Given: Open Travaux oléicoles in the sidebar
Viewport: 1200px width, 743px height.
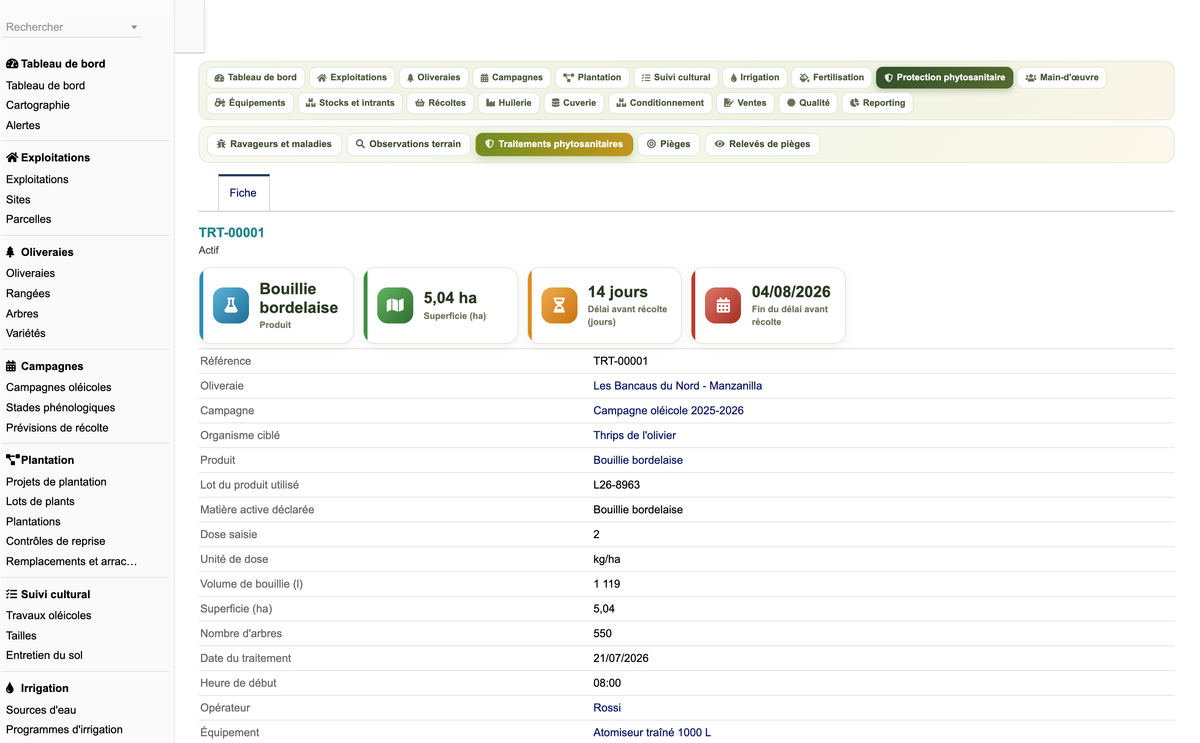Looking at the screenshot, I should click(49, 615).
